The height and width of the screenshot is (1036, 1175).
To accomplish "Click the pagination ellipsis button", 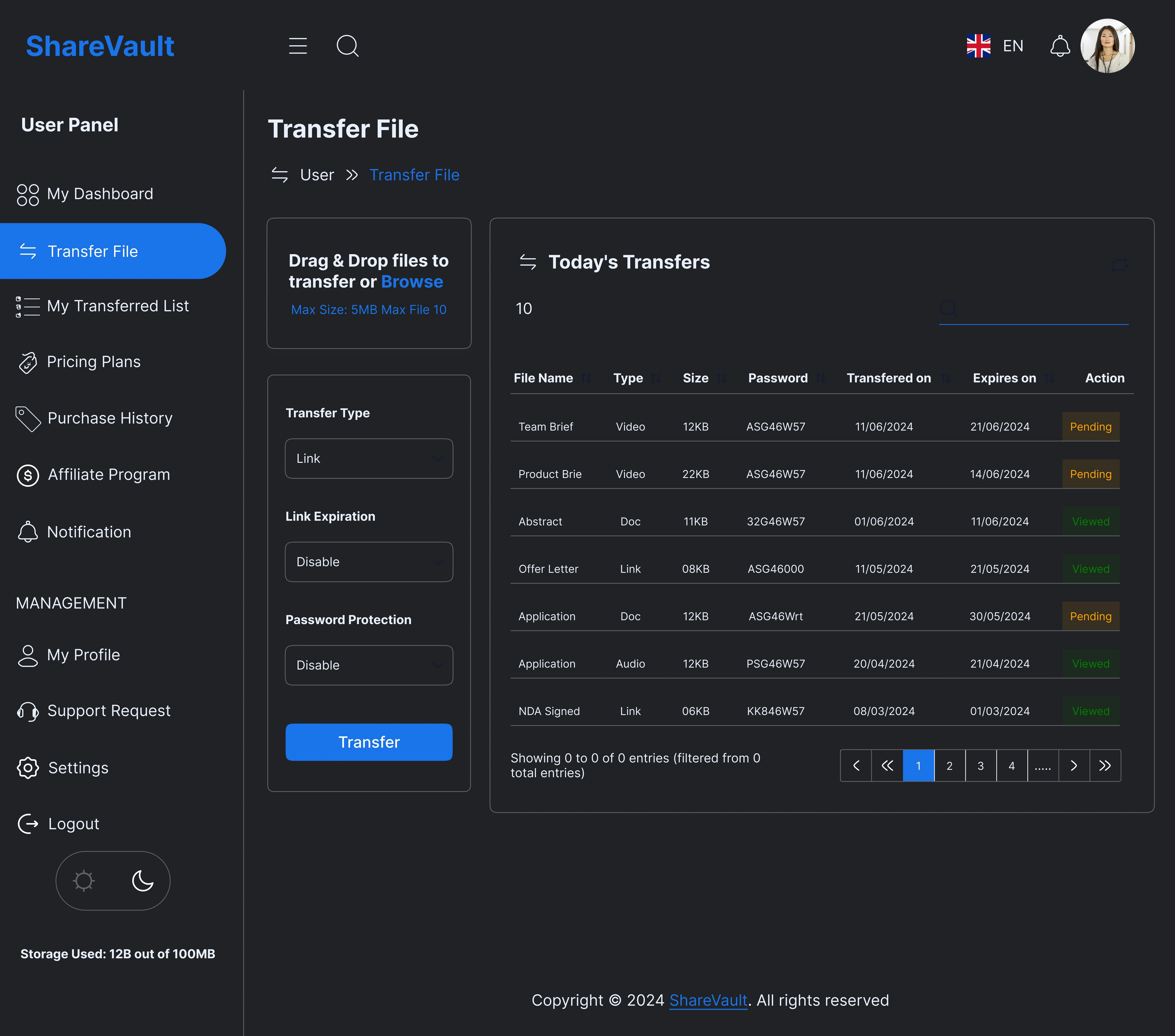I will pyautogui.click(x=1043, y=766).
